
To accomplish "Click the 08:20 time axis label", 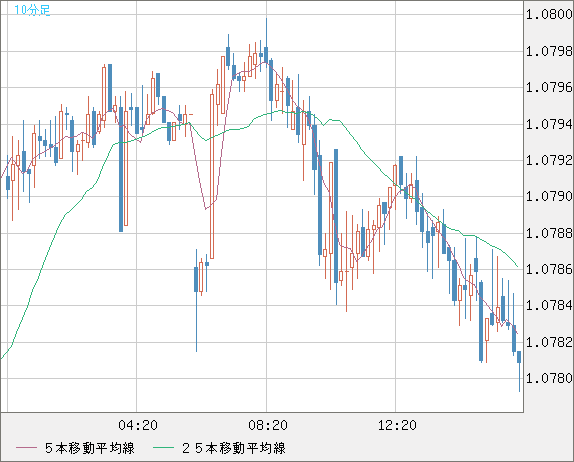I will [268, 425].
